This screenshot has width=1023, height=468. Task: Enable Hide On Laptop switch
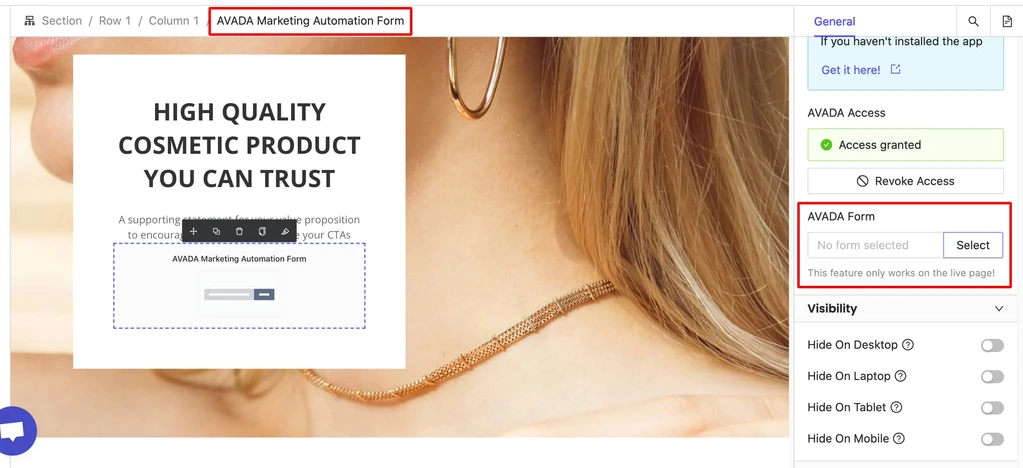click(992, 377)
